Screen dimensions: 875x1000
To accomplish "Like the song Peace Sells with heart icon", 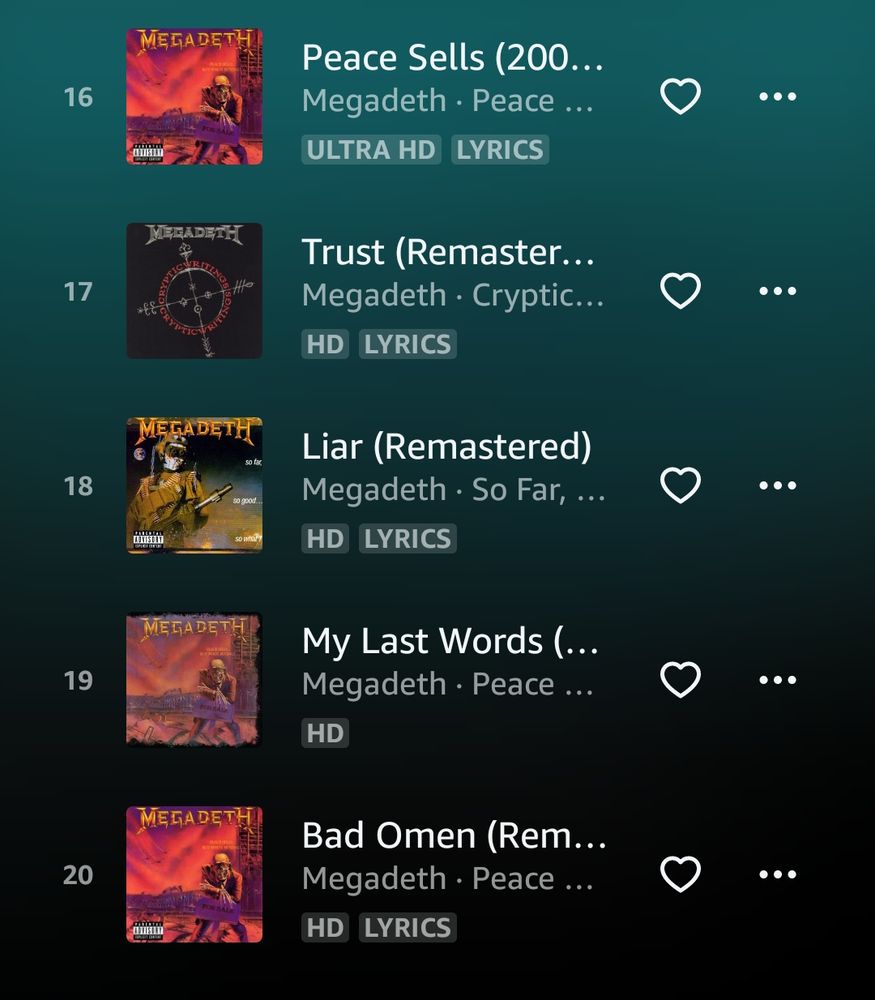I will click(680, 97).
